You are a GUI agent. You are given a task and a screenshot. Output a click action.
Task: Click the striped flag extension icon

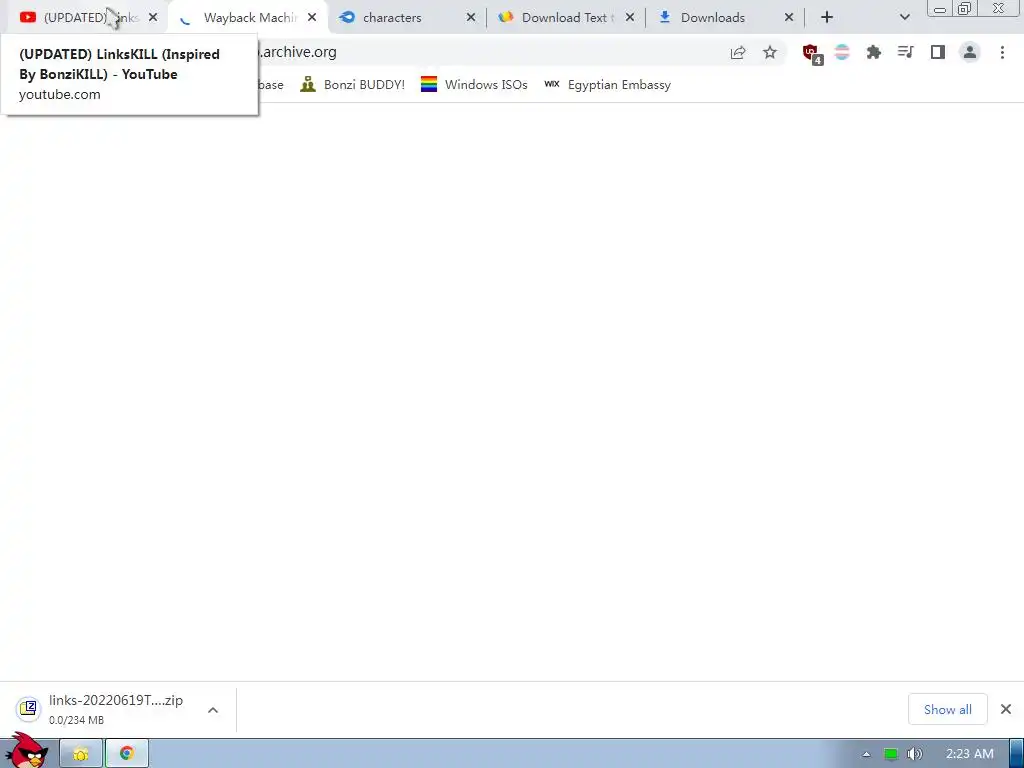pyautogui.click(x=842, y=52)
